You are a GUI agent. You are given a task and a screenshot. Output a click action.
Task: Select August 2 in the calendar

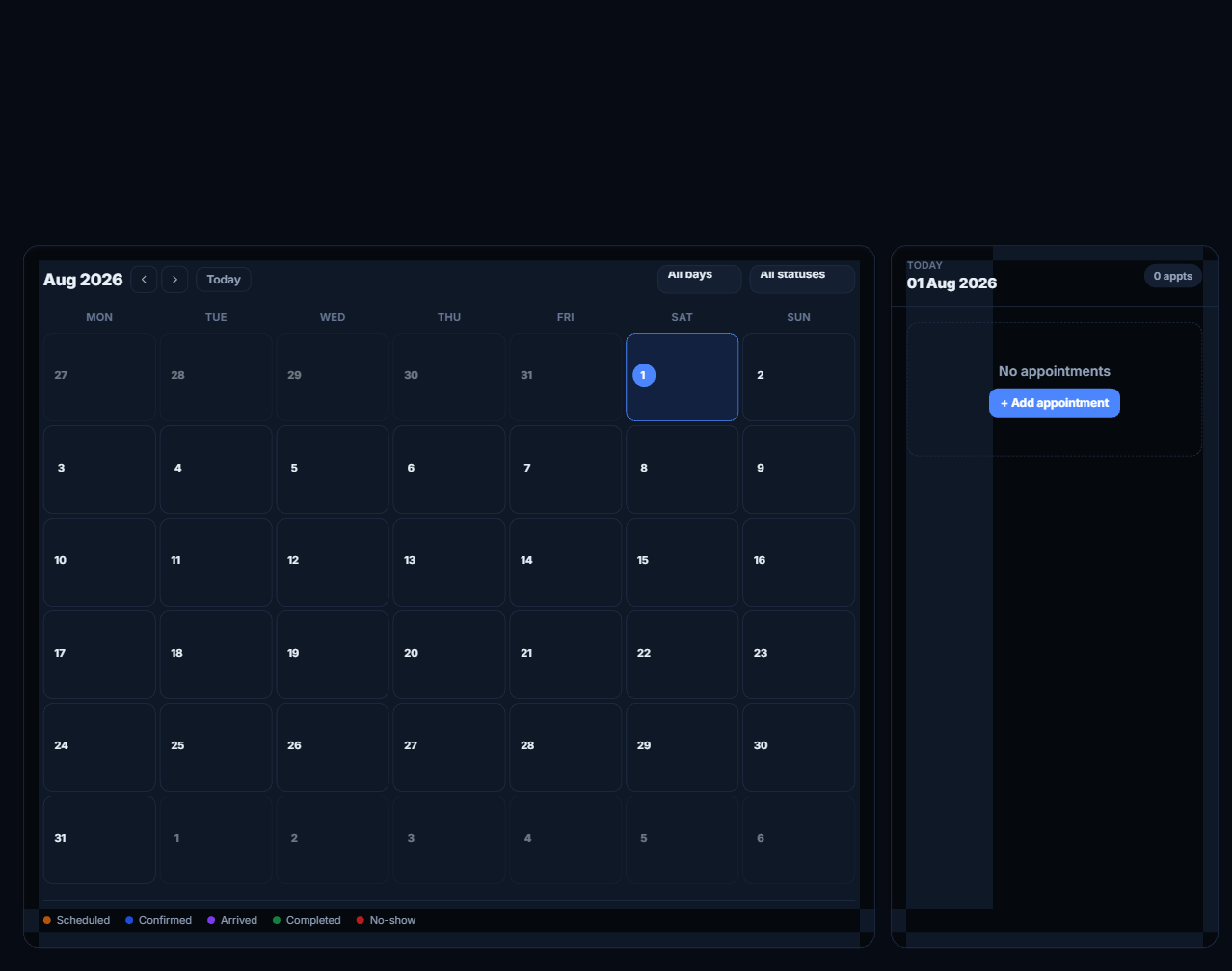coord(799,377)
